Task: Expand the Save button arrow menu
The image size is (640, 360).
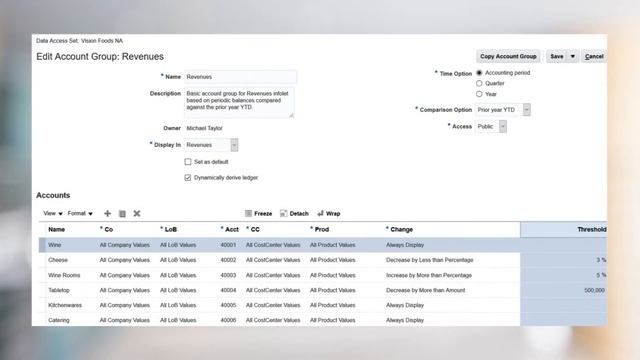Action: tap(573, 56)
